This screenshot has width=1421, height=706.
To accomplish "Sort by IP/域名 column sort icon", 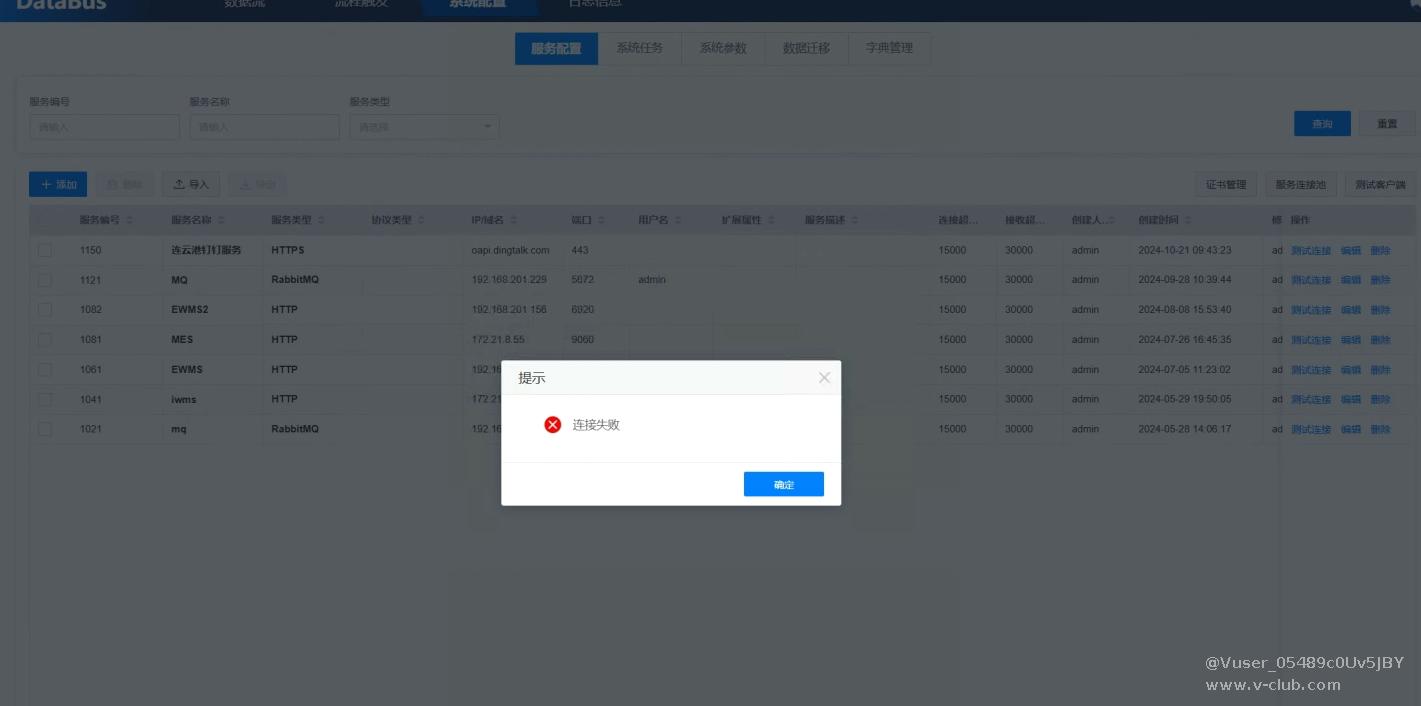I will click(513, 220).
